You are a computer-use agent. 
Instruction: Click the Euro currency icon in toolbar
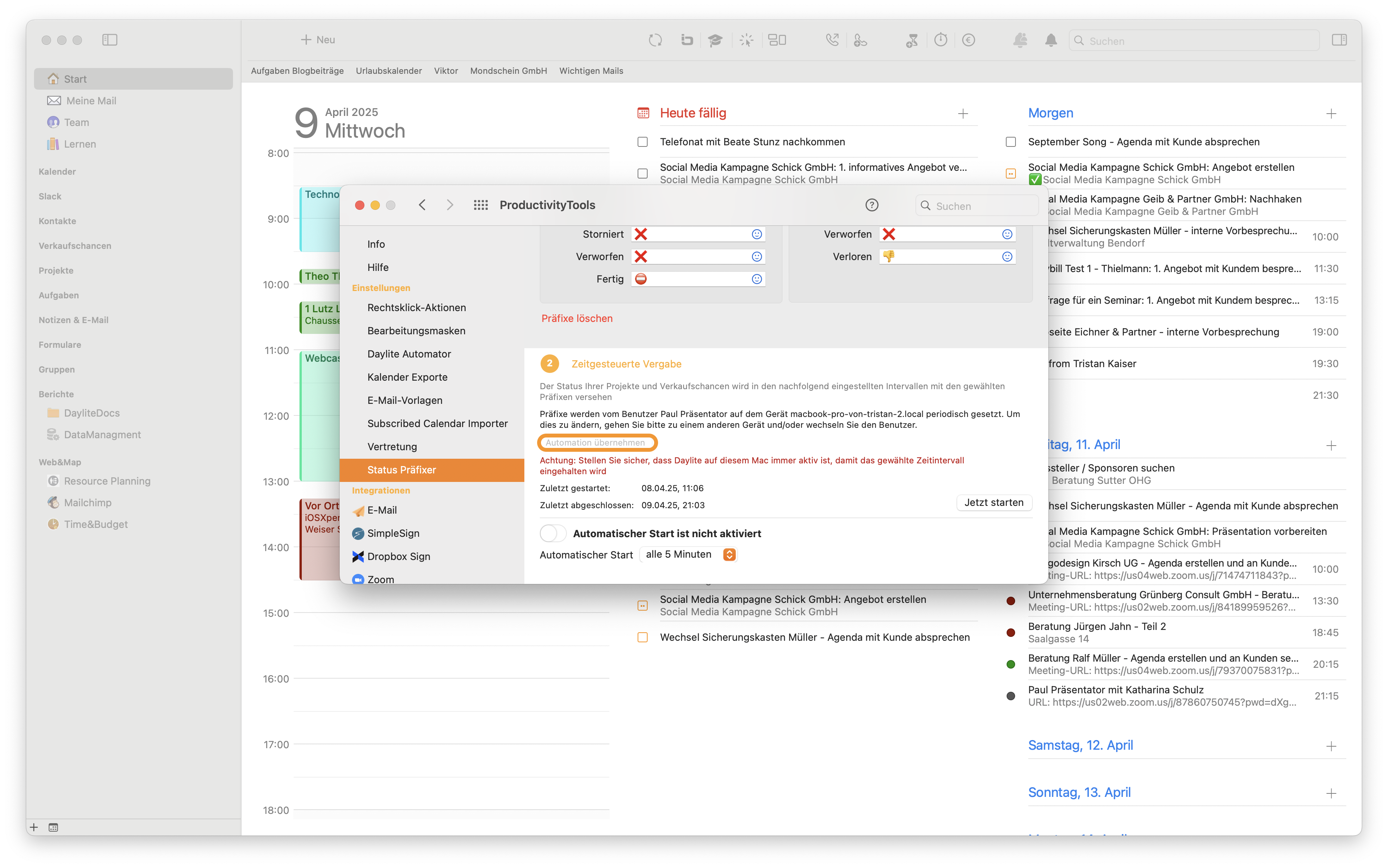point(968,40)
